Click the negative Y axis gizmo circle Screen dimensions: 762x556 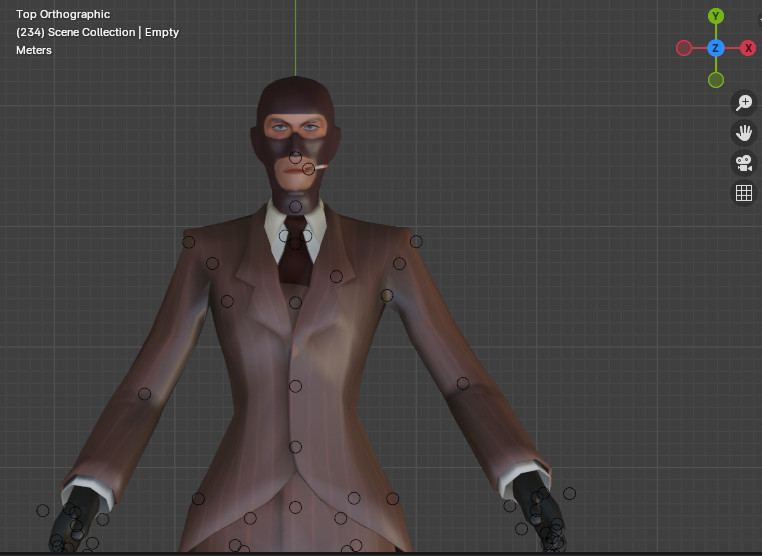(x=715, y=80)
